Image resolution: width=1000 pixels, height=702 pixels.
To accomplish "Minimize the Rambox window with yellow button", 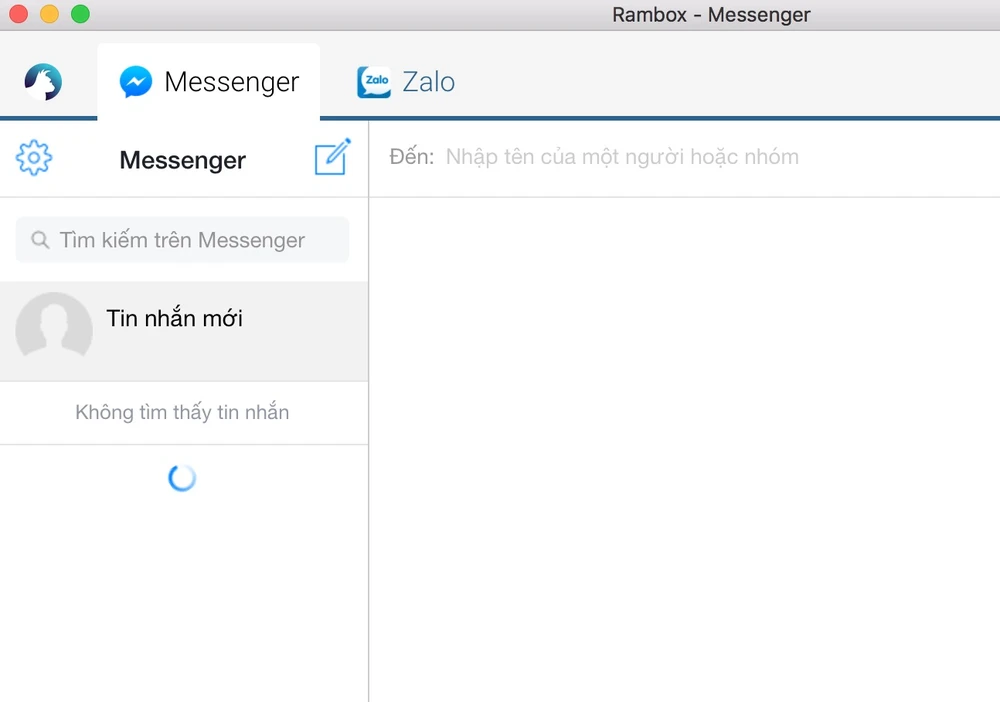I will [49, 14].
